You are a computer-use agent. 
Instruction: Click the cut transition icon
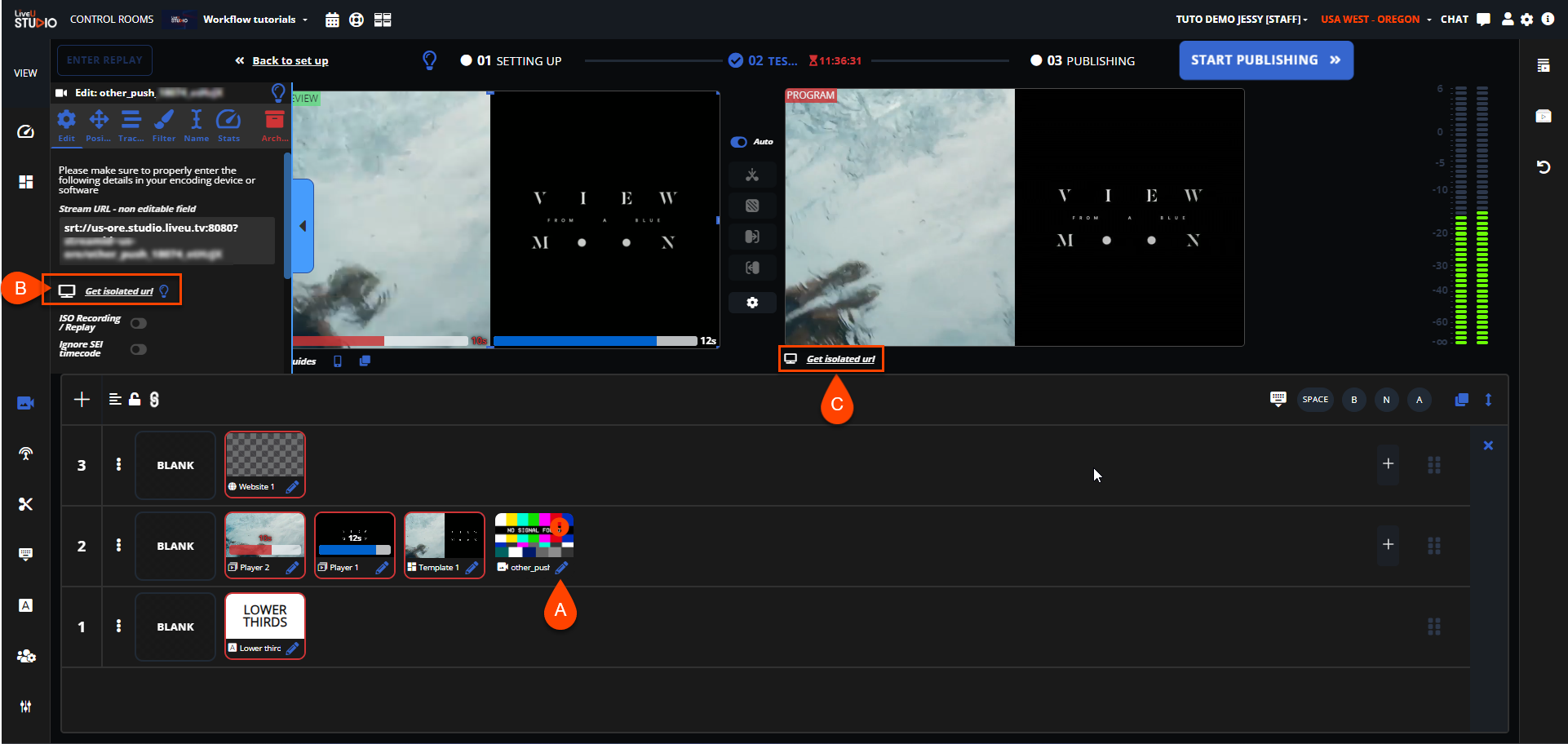[x=752, y=175]
